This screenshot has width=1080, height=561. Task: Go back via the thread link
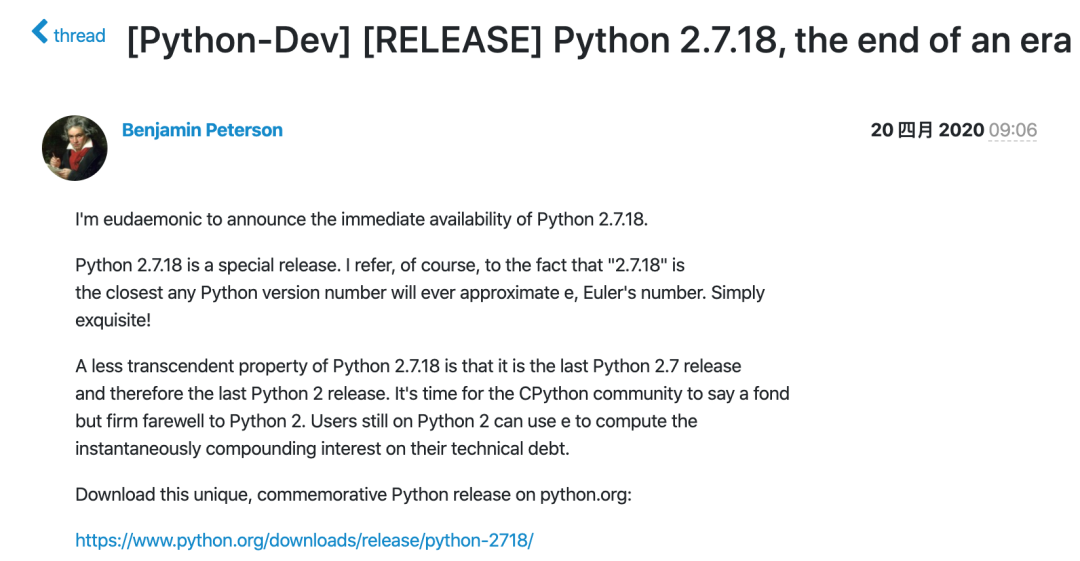tap(79, 35)
